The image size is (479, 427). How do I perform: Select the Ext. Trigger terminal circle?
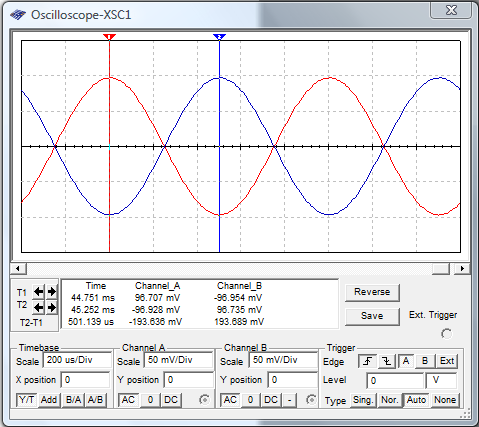coord(446,334)
